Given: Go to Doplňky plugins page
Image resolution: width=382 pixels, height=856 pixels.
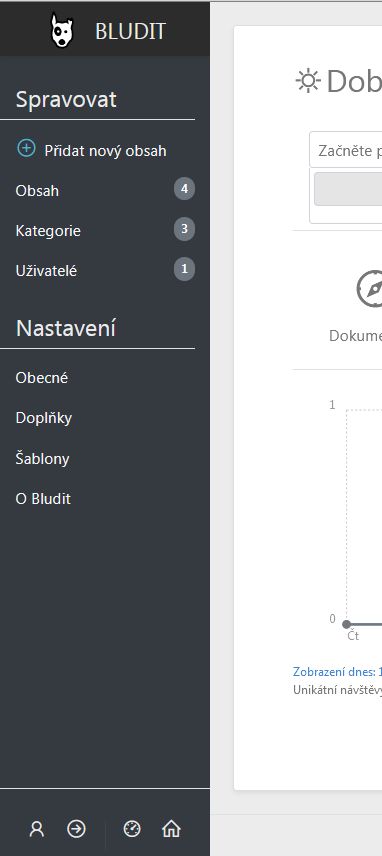Looking at the screenshot, I should coord(44,418).
